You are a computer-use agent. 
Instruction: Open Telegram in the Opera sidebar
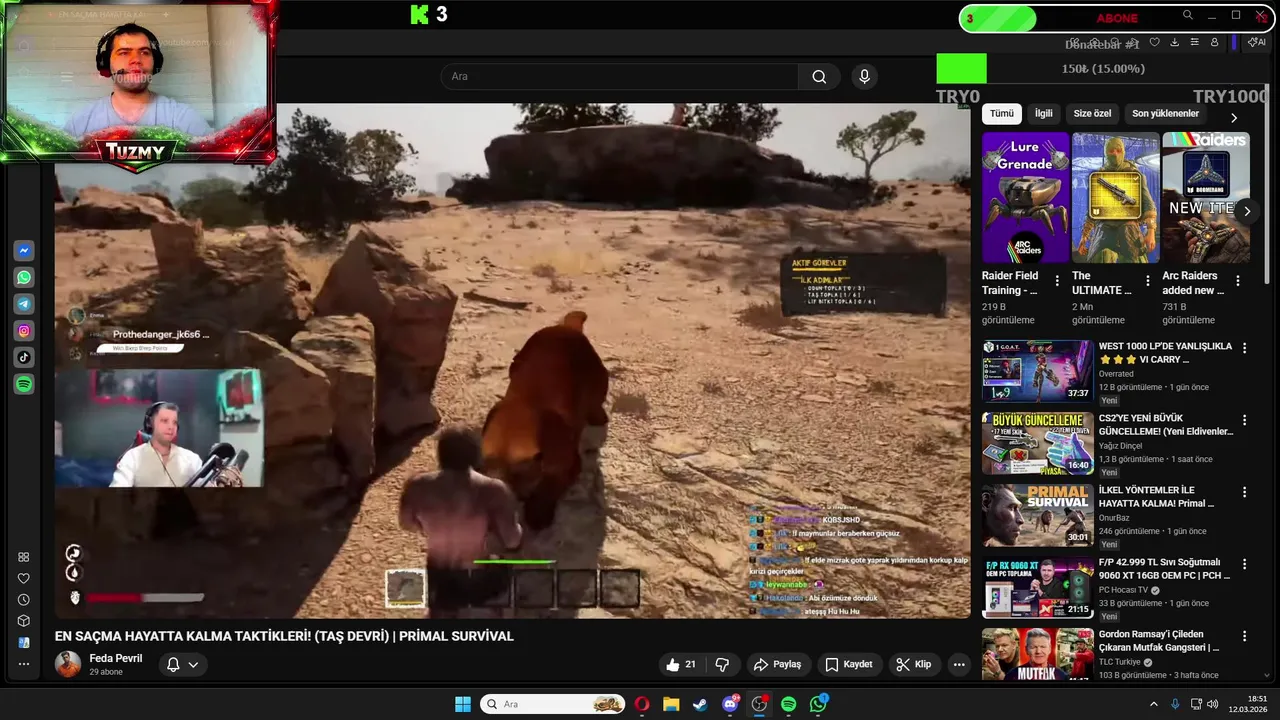(24, 304)
